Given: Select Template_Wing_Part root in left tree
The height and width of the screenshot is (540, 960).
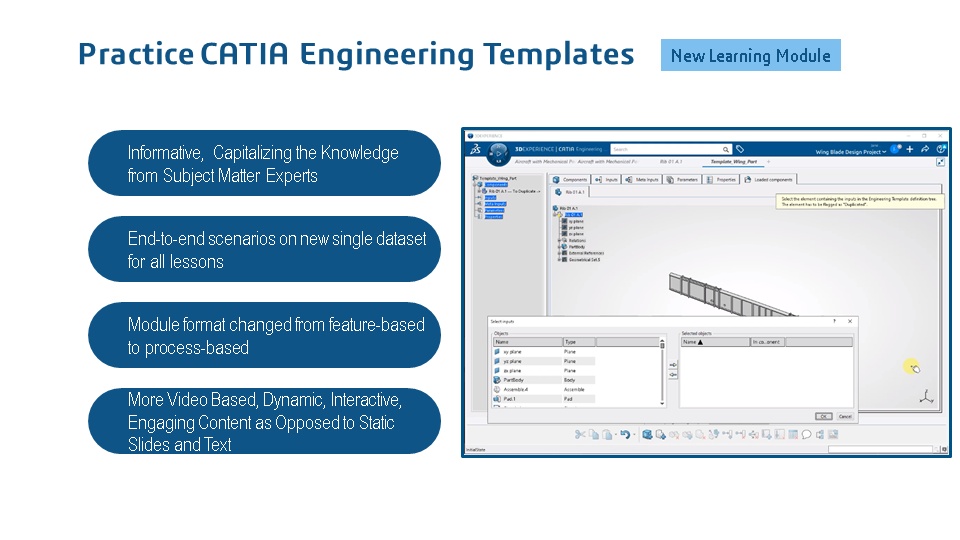Looking at the screenshot, I should (x=497, y=178).
